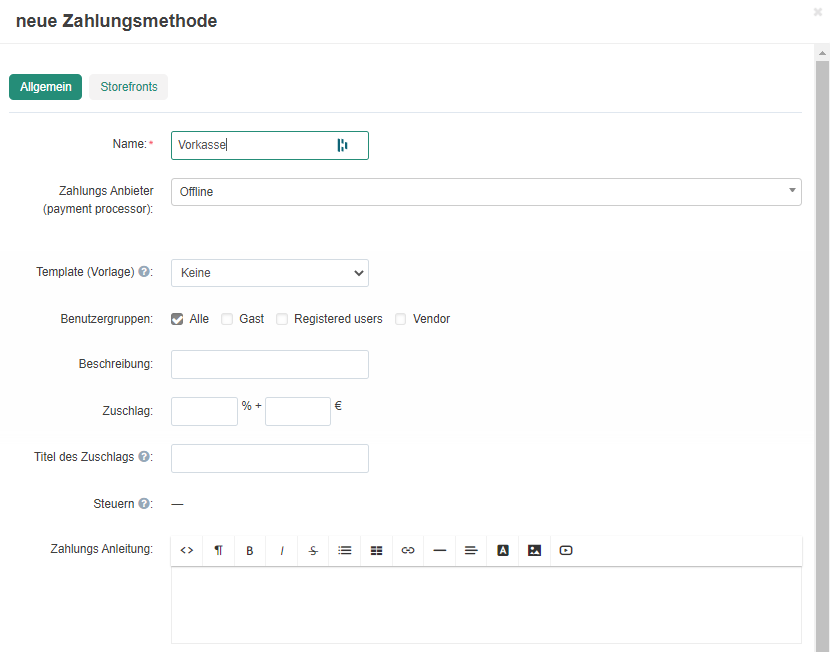Screen dimensions: 830x652
Task: Click the dialog vertical scrollbar thumb
Action: click(822, 356)
